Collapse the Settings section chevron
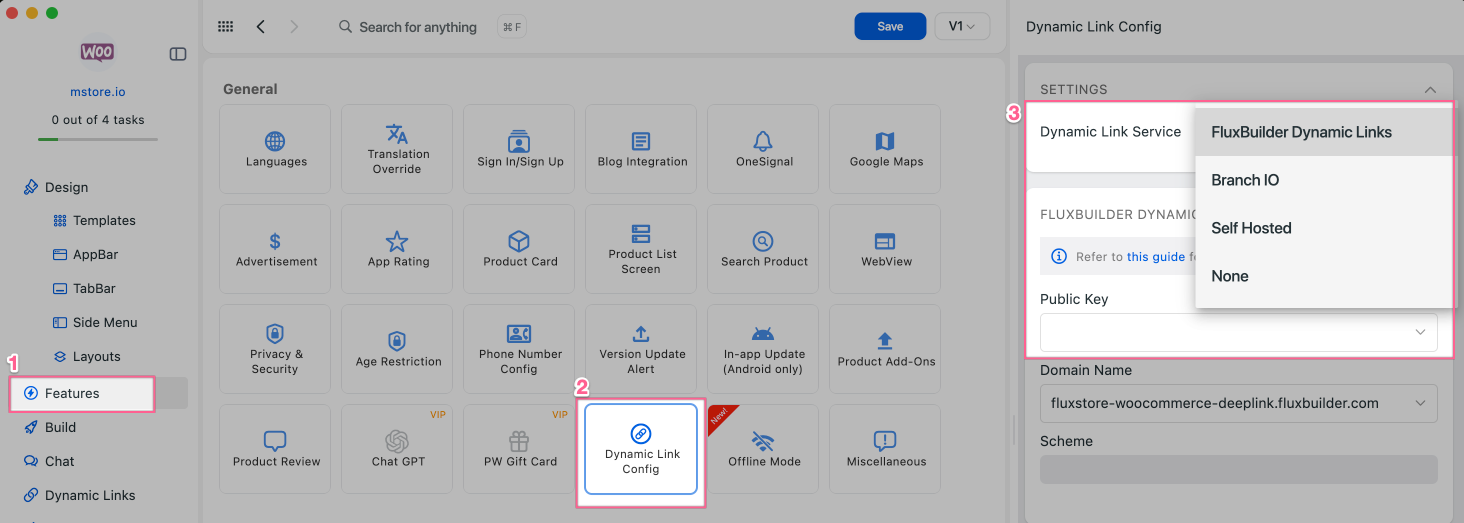The width and height of the screenshot is (1464, 523). (x=1430, y=90)
